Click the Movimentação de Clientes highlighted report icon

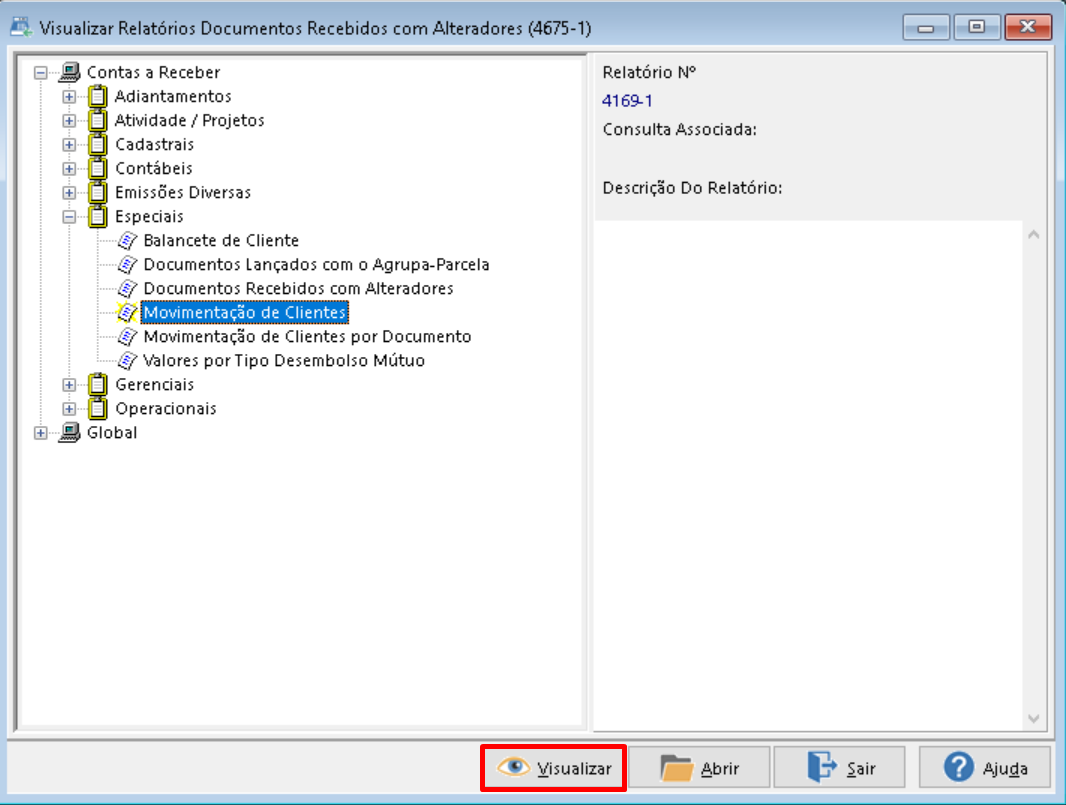tap(127, 313)
